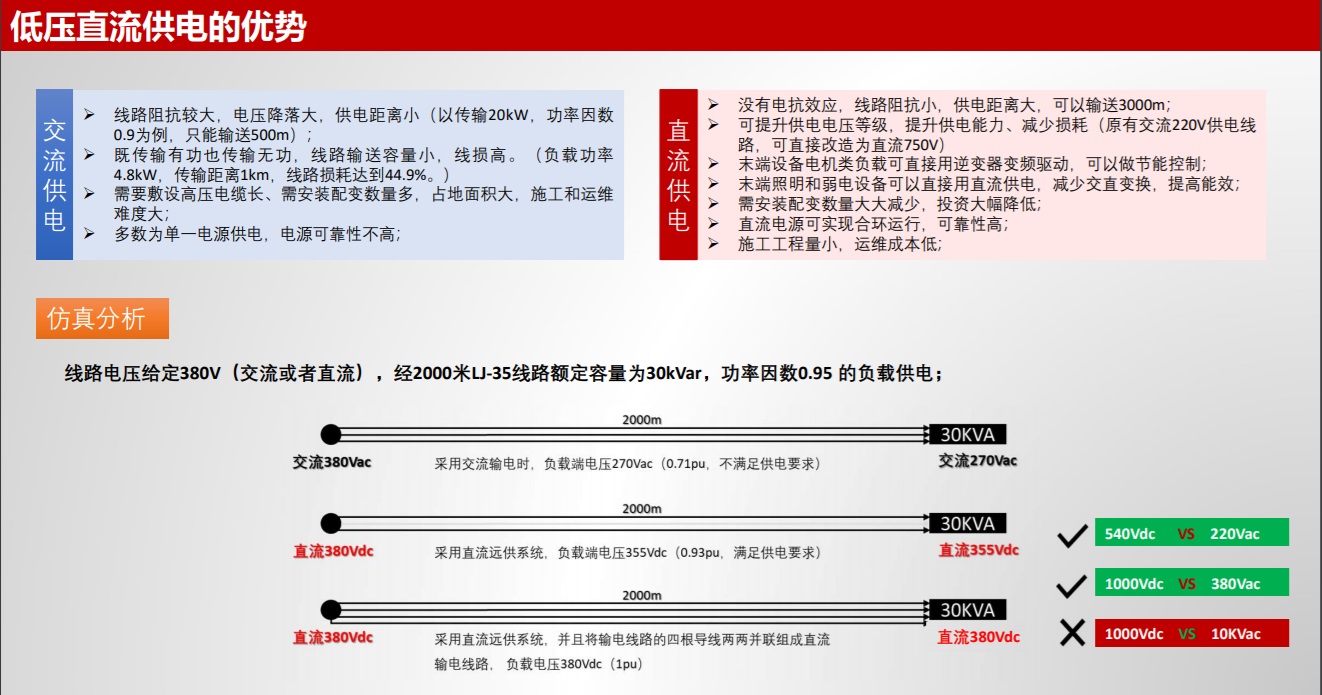Select the black source node above 交流380Vac
Screen dimensions: 1322x695
click(331, 434)
